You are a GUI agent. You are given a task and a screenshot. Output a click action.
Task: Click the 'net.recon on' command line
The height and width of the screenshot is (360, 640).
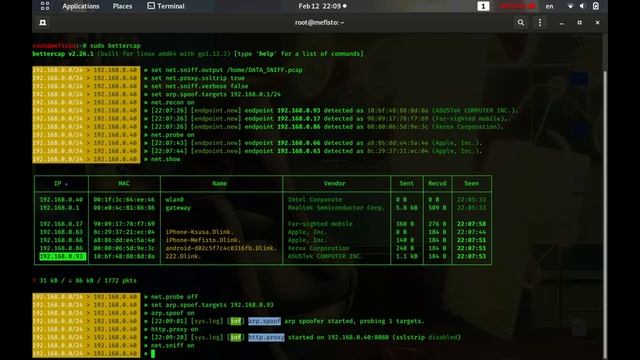173,102
